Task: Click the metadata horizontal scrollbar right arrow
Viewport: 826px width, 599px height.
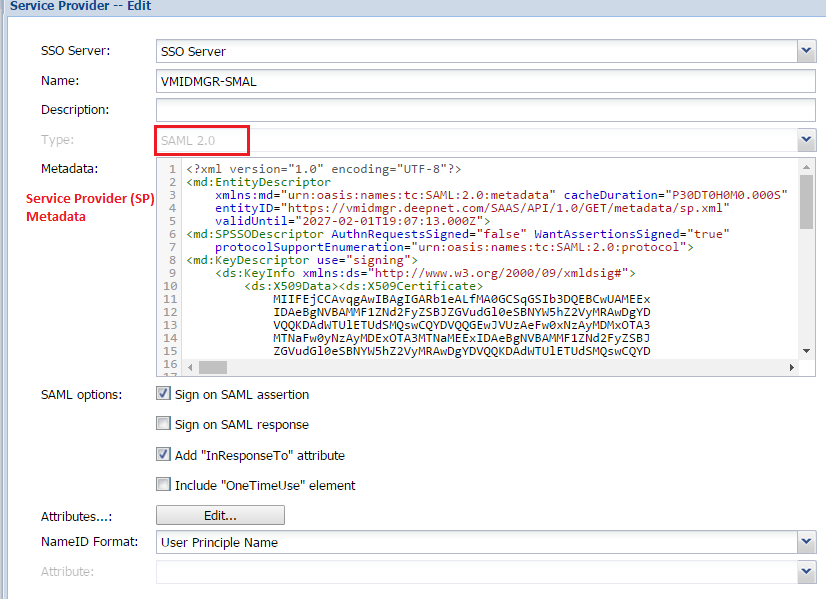Action: point(791,367)
